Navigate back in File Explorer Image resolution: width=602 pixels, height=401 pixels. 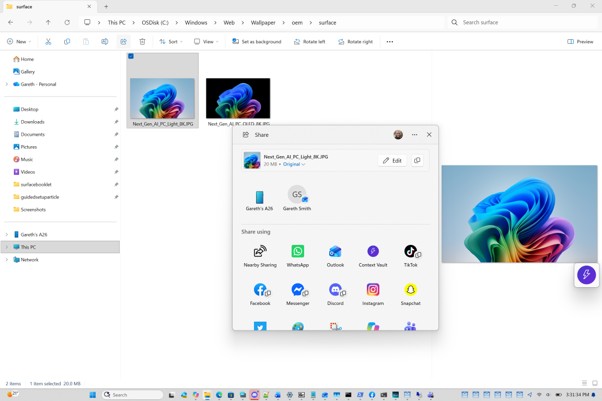coord(11,22)
